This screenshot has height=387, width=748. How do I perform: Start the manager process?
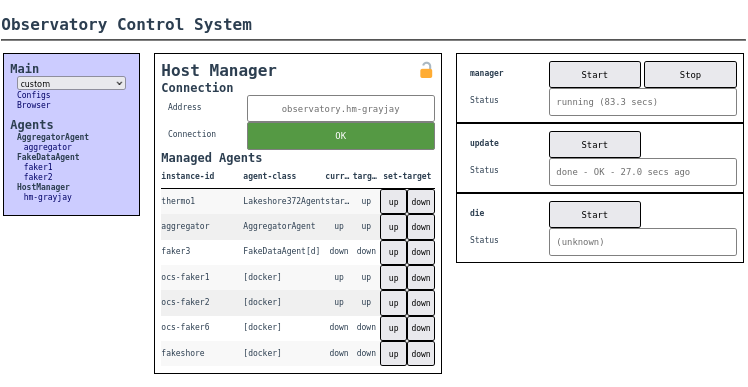595,74
